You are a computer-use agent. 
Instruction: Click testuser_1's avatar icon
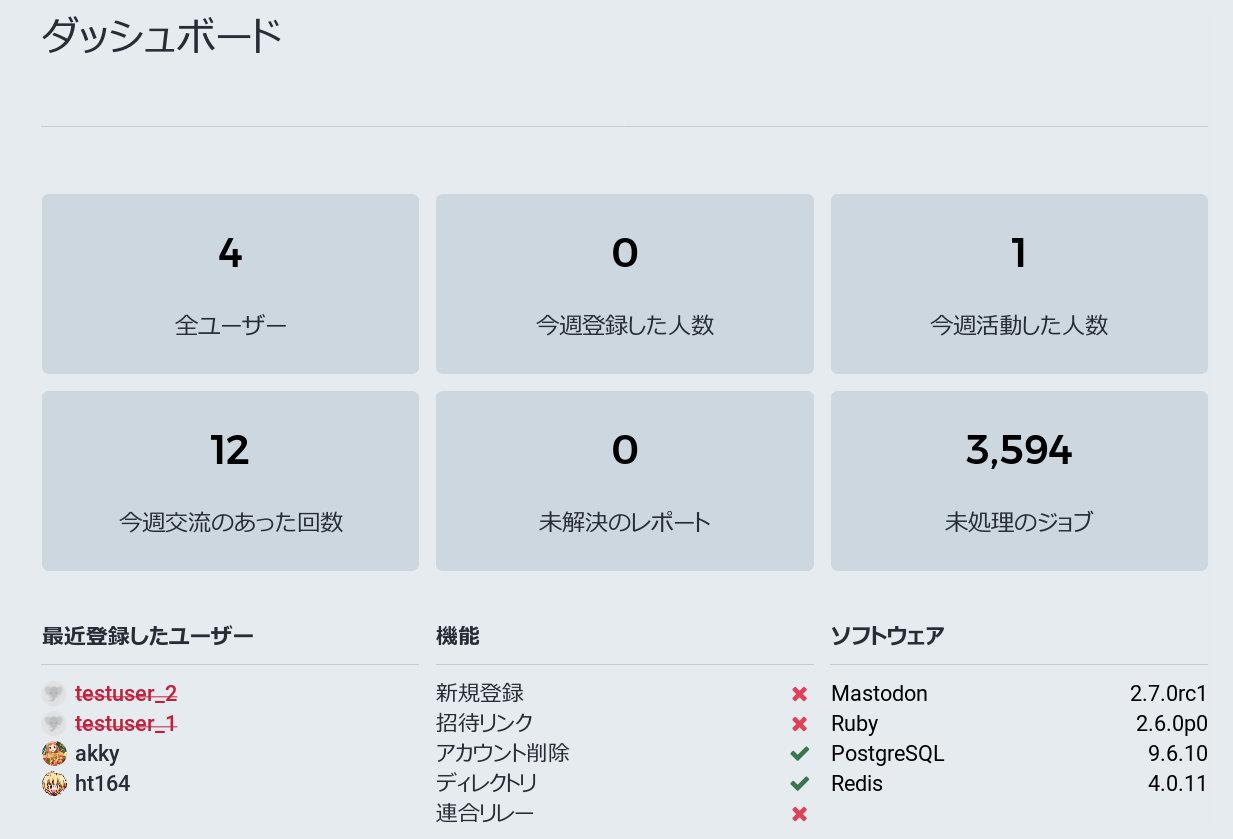click(x=54, y=723)
